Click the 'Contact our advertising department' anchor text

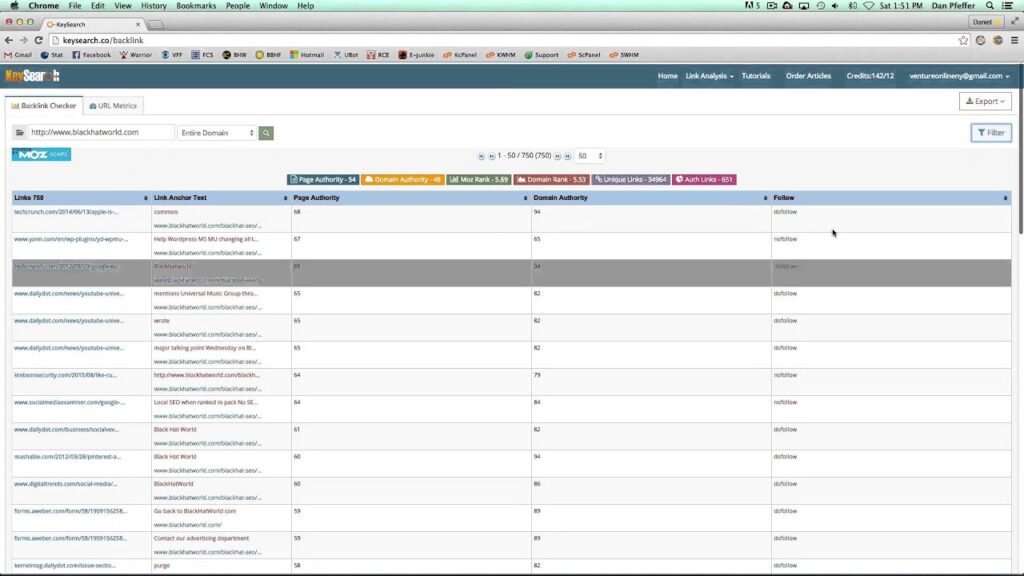[x=201, y=538]
